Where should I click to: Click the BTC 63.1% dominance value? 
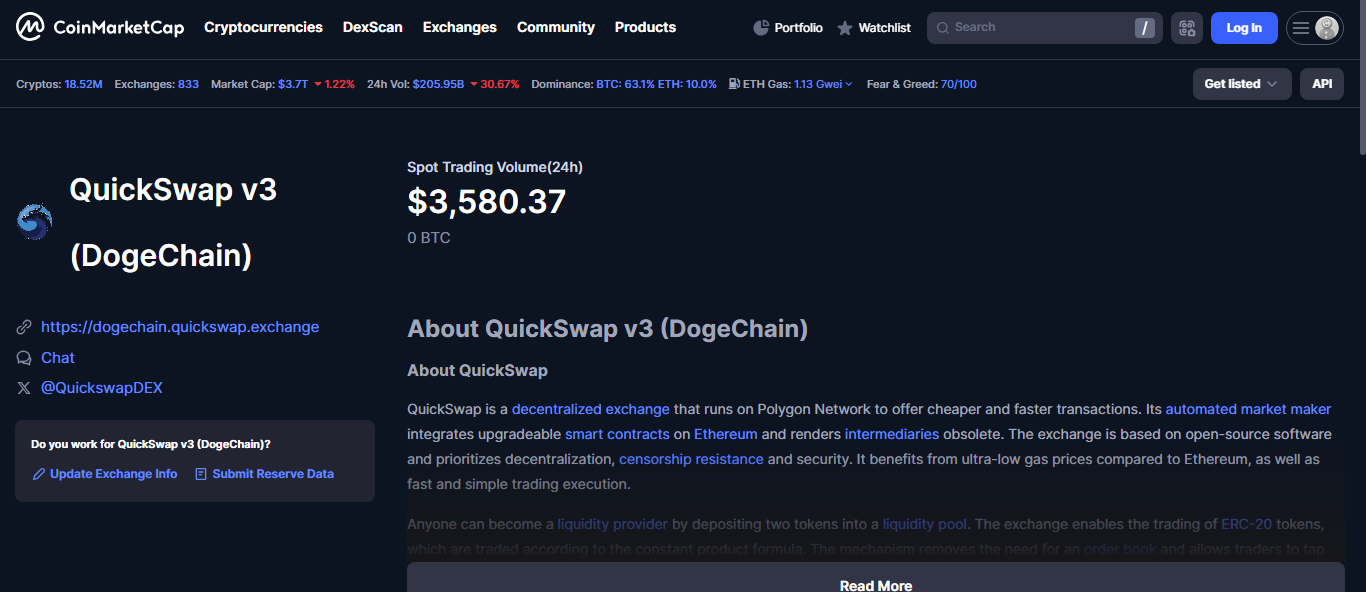coord(625,84)
